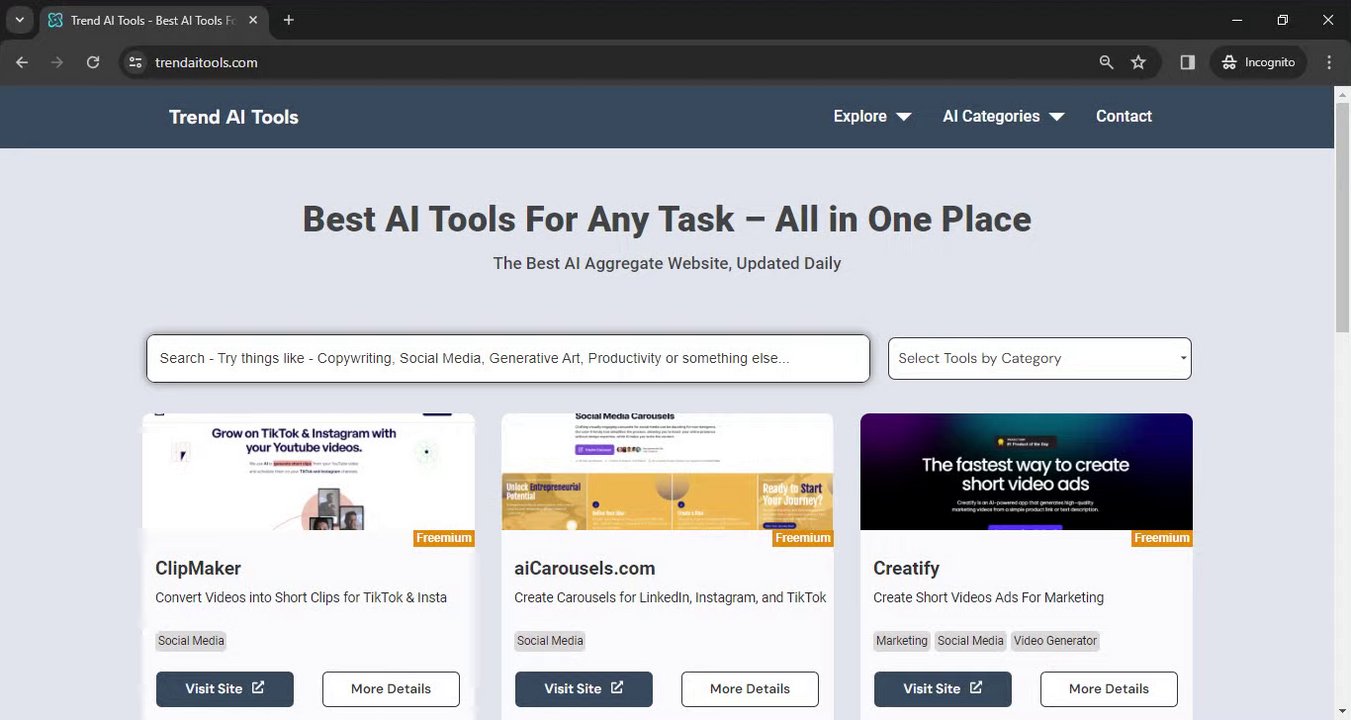Viewport: 1351px width, 720px height.
Task: Expand the Explore menu
Action: click(x=872, y=116)
